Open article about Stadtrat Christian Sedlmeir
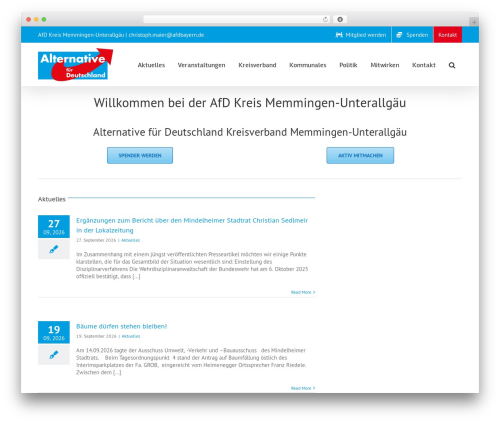This screenshot has height=423, width=500. [192, 225]
